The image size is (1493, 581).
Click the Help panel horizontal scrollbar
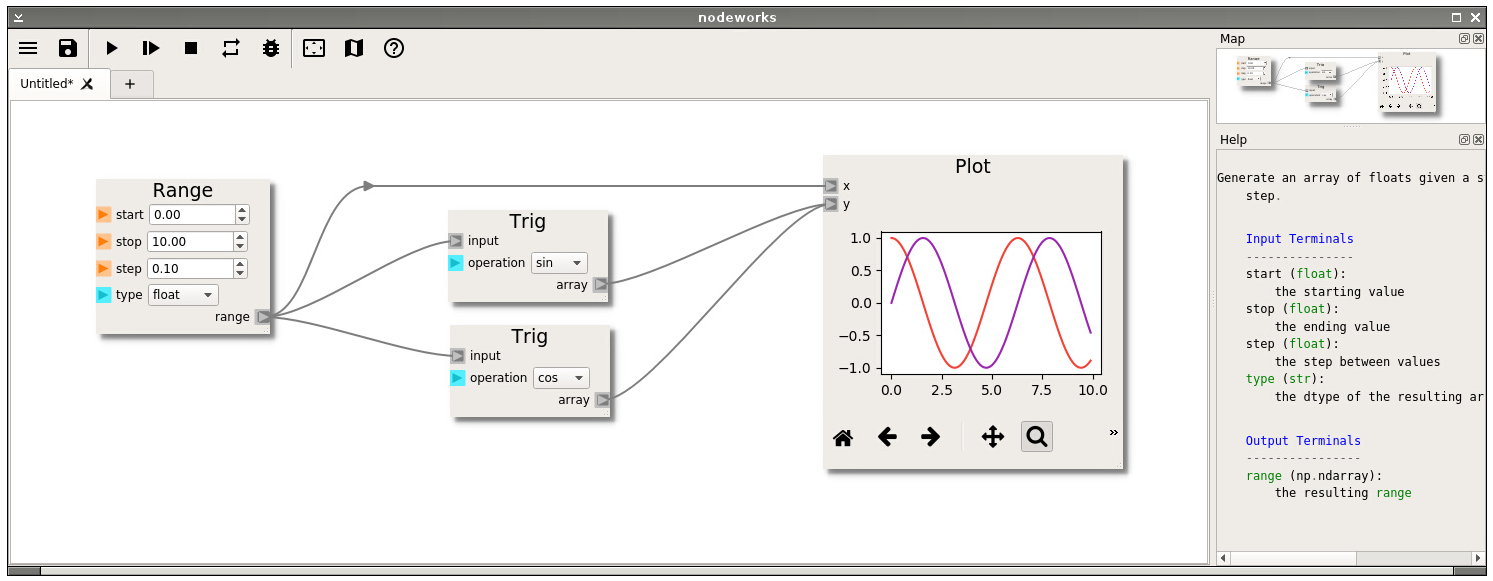[1350, 557]
